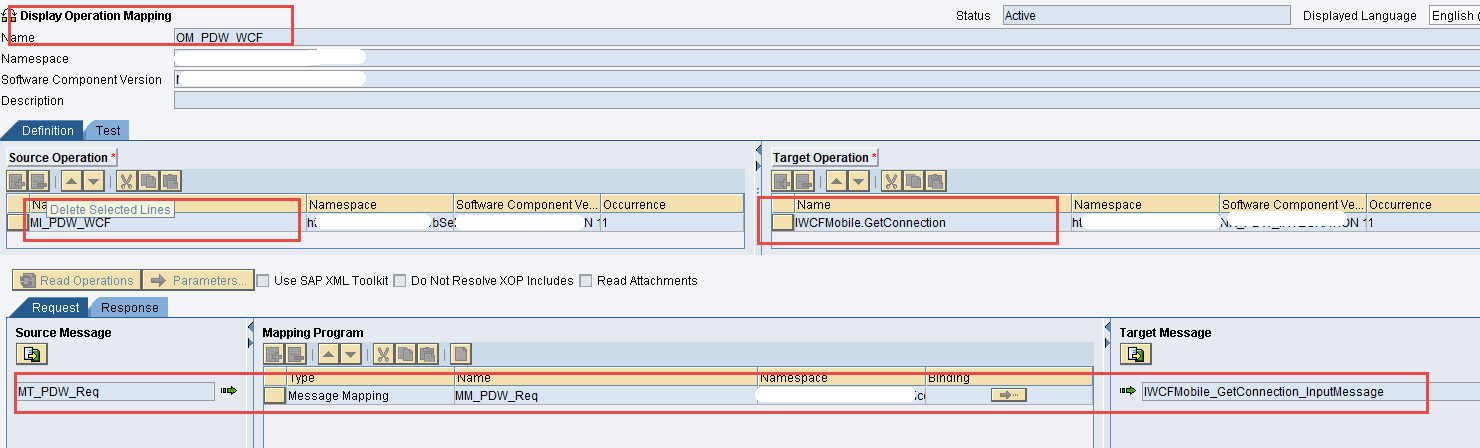This screenshot has width=1480, height=448.
Task: Click insert line icon in Target Operation toolbar
Action: pos(782,181)
